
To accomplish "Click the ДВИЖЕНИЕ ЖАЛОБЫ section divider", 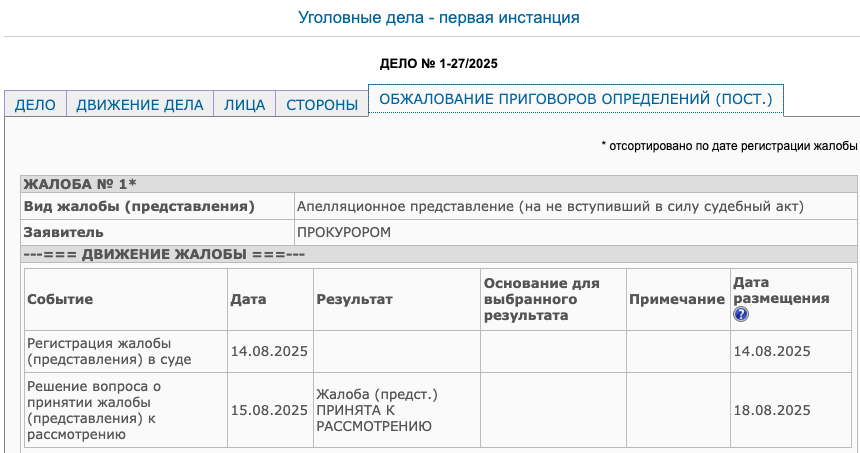I will click(439, 254).
